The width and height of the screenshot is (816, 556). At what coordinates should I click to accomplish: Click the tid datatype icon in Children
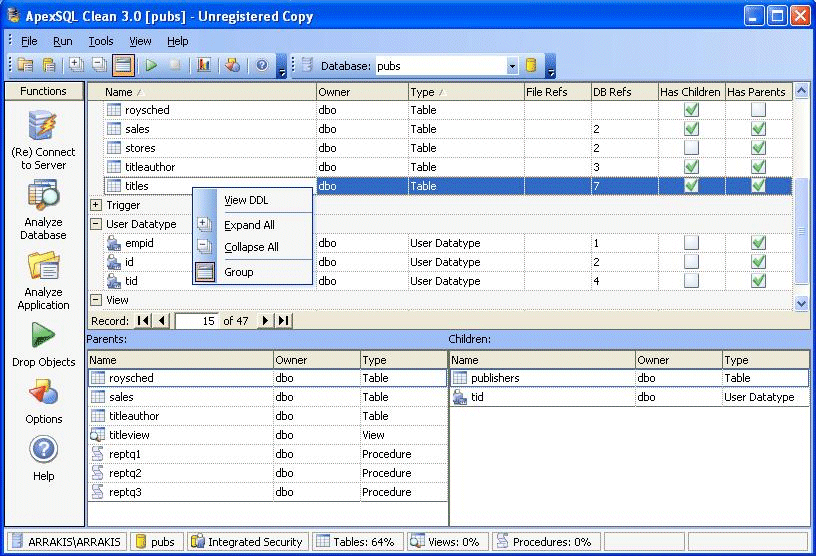click(x=460, y=397)
